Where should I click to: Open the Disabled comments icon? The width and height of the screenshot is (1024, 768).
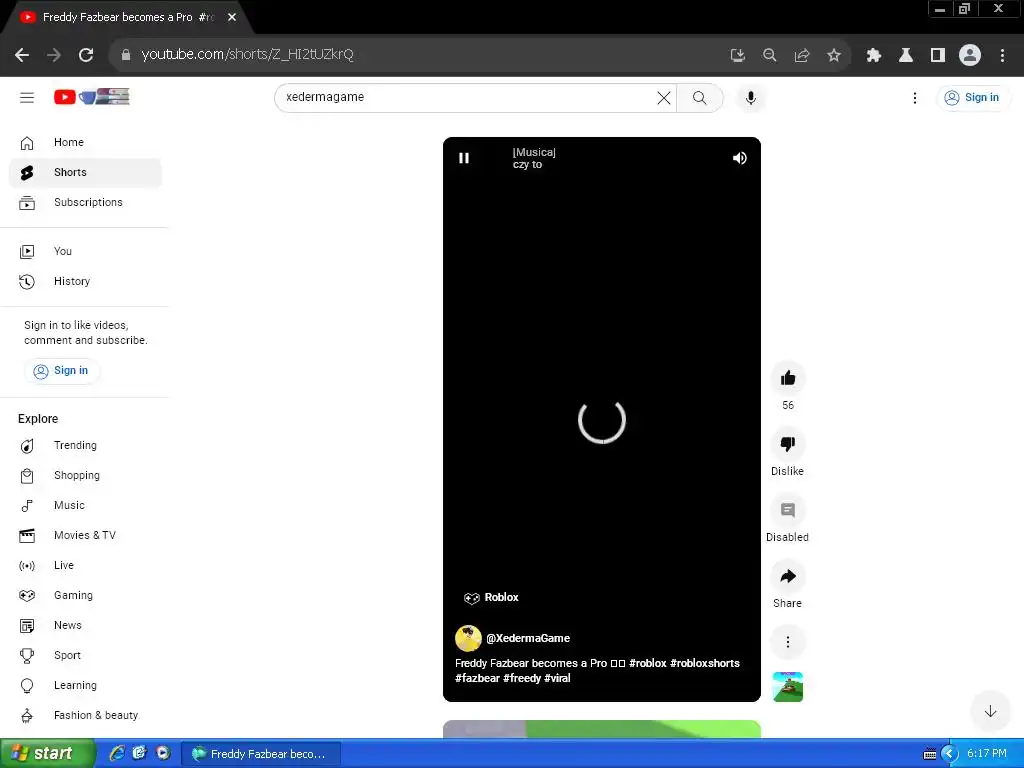point(788,510)
